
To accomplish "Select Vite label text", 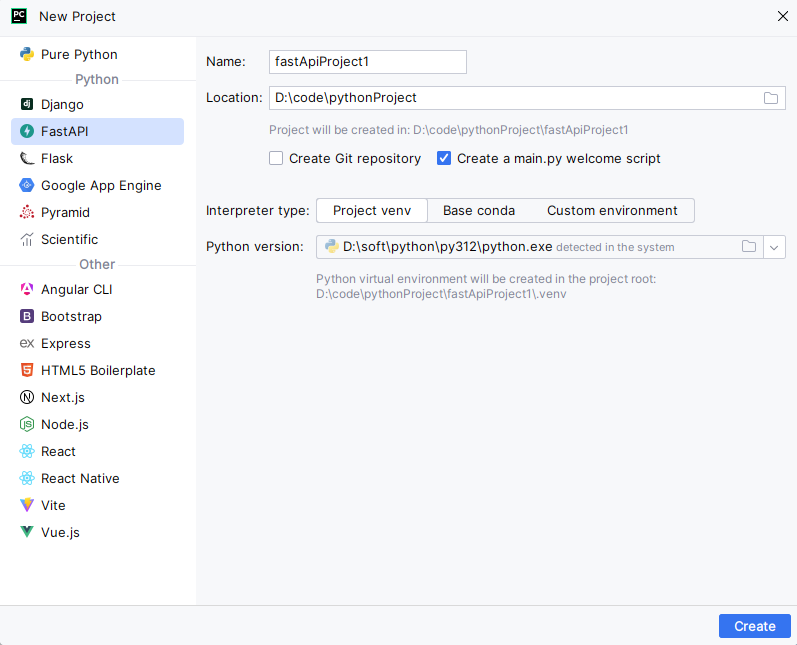I will (53, 505).
